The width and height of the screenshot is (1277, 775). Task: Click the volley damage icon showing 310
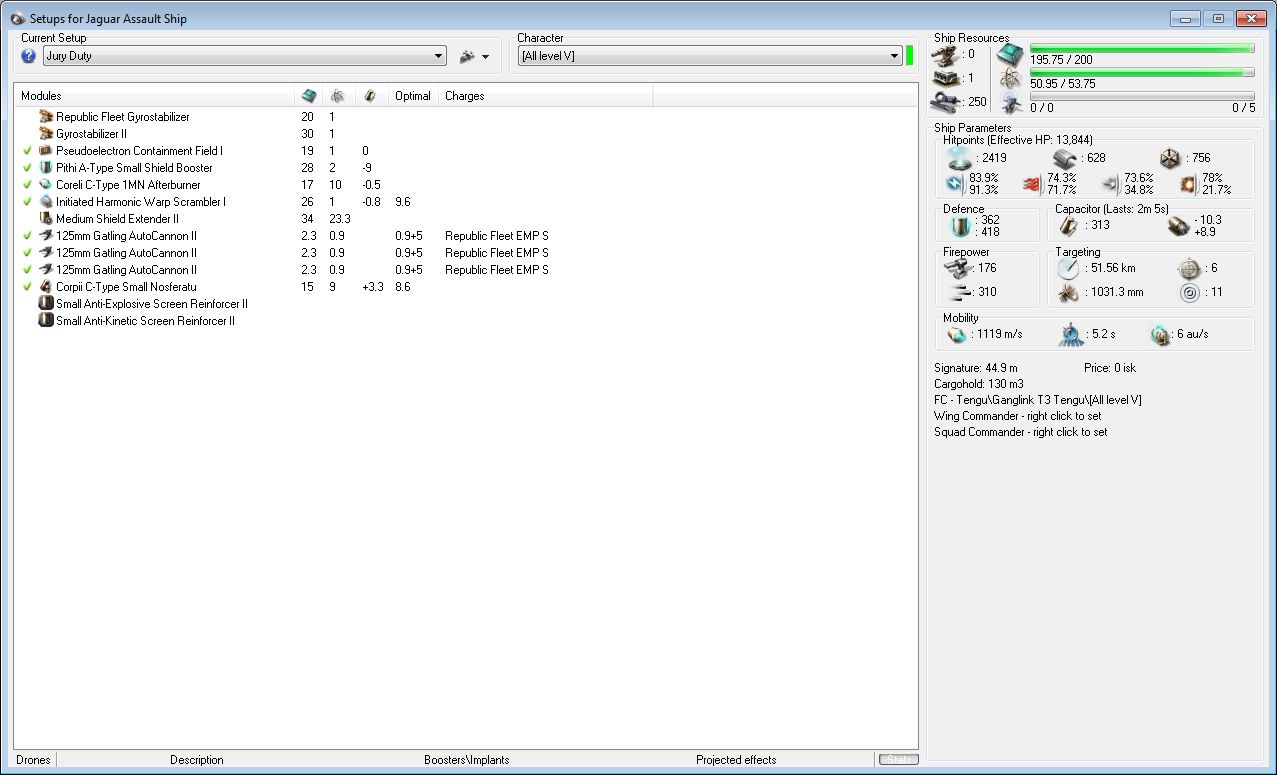click(x=958, y=292)
